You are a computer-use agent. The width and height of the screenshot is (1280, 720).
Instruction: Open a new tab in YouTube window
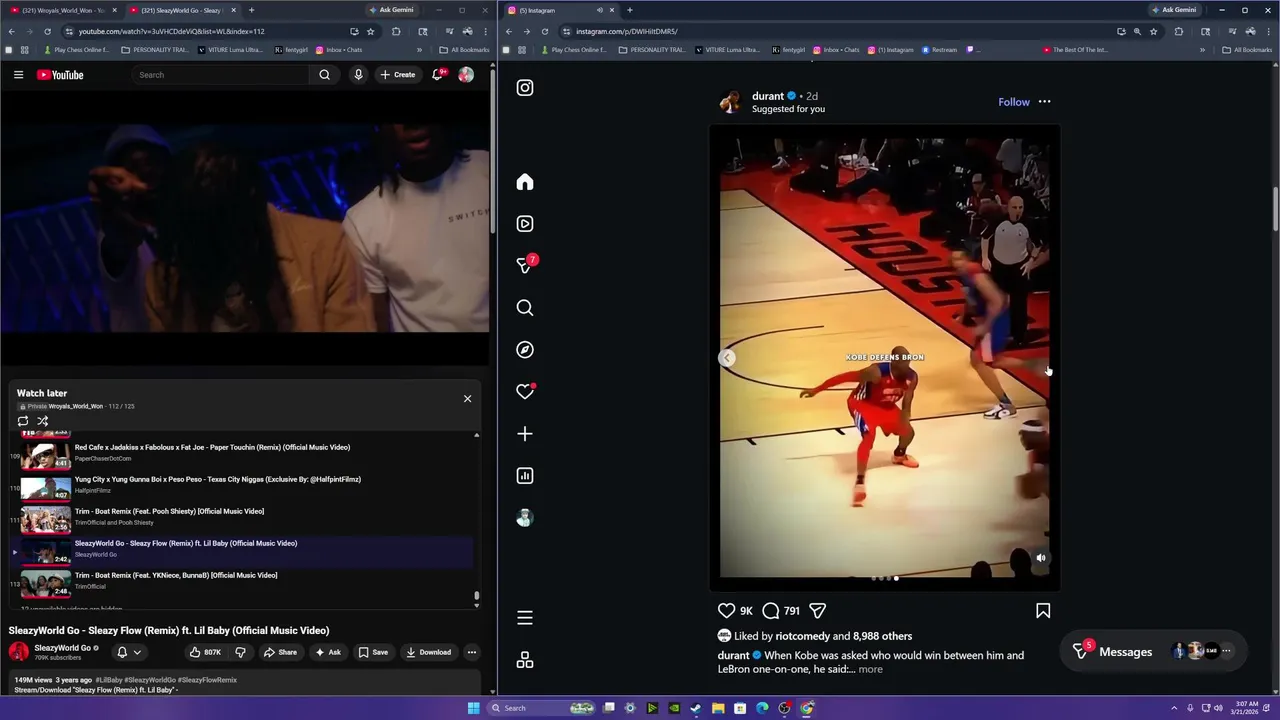251,10
